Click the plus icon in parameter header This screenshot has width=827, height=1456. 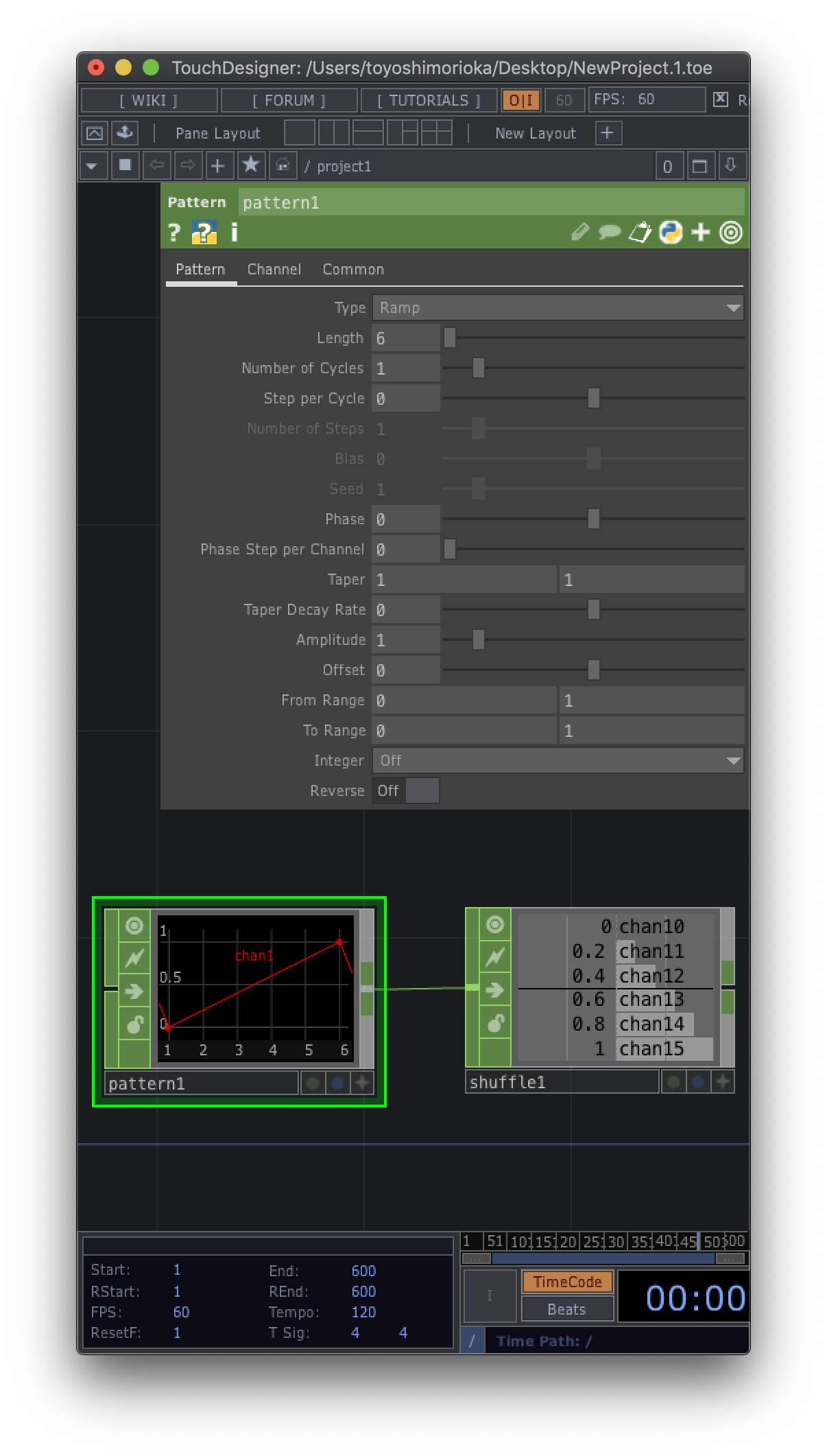(700, 233)
